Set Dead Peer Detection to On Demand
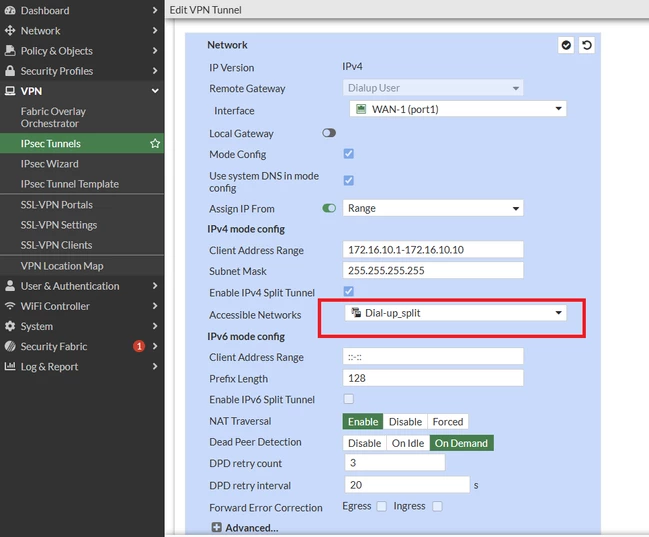The image size is (649, 537). pyautogui.click(x=462, y=443)
